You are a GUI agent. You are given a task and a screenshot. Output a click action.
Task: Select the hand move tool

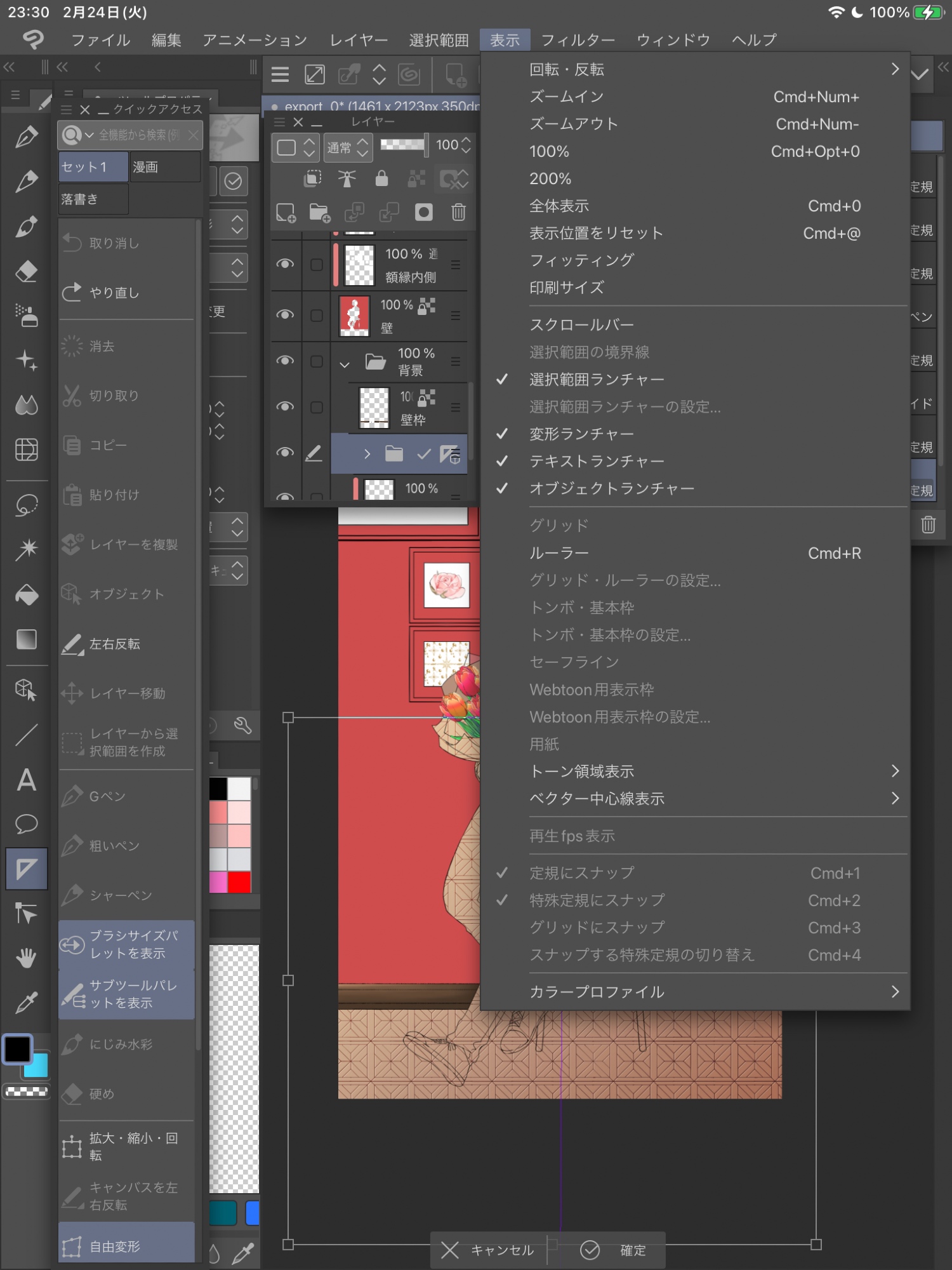[26, 958]
